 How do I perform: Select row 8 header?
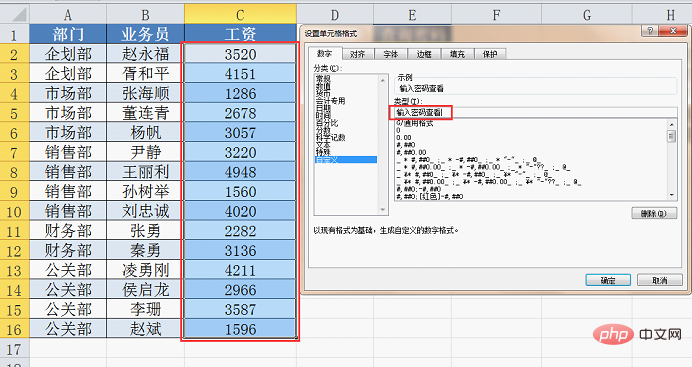[x=15, y=172]
